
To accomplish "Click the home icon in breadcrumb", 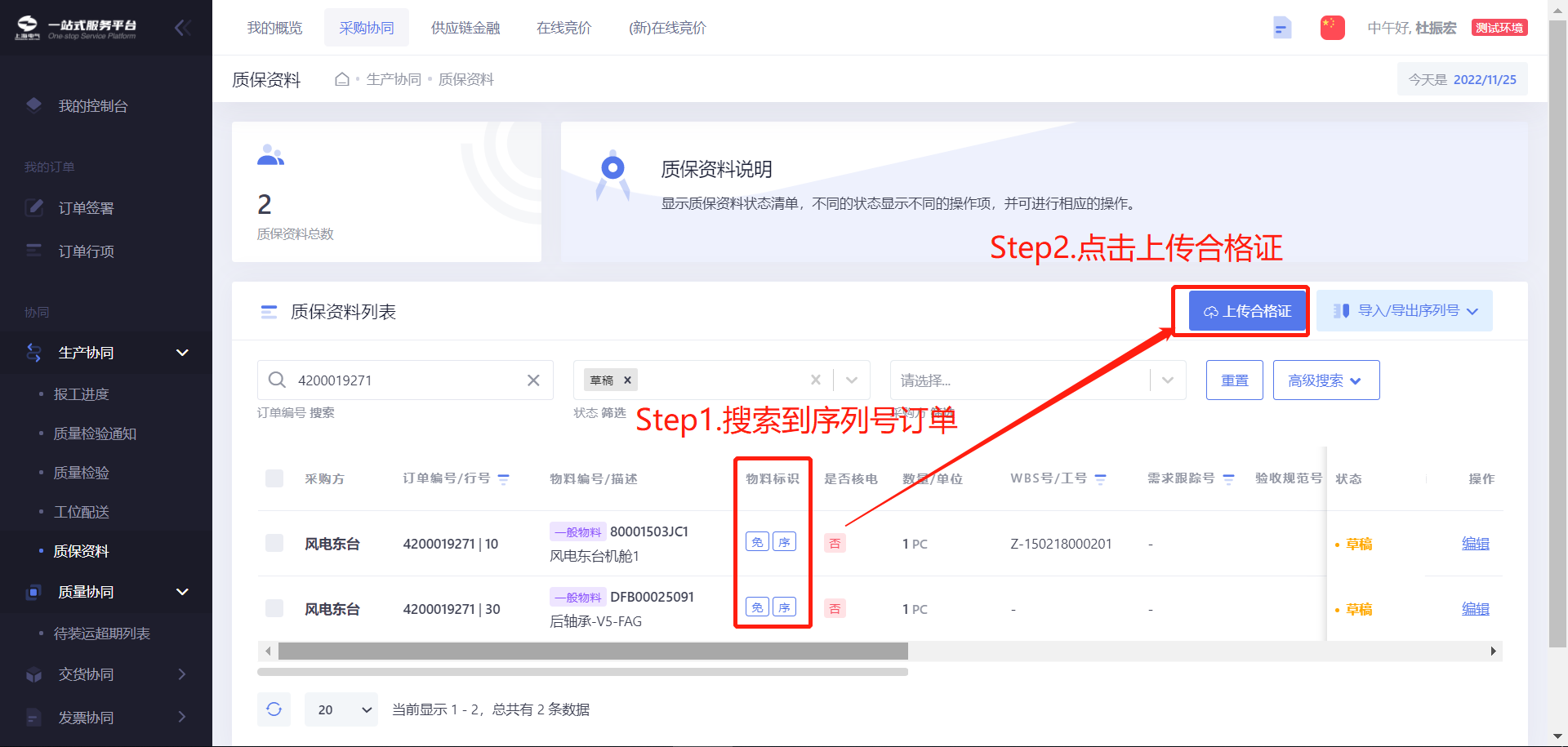I will click(x=342, y=79).
